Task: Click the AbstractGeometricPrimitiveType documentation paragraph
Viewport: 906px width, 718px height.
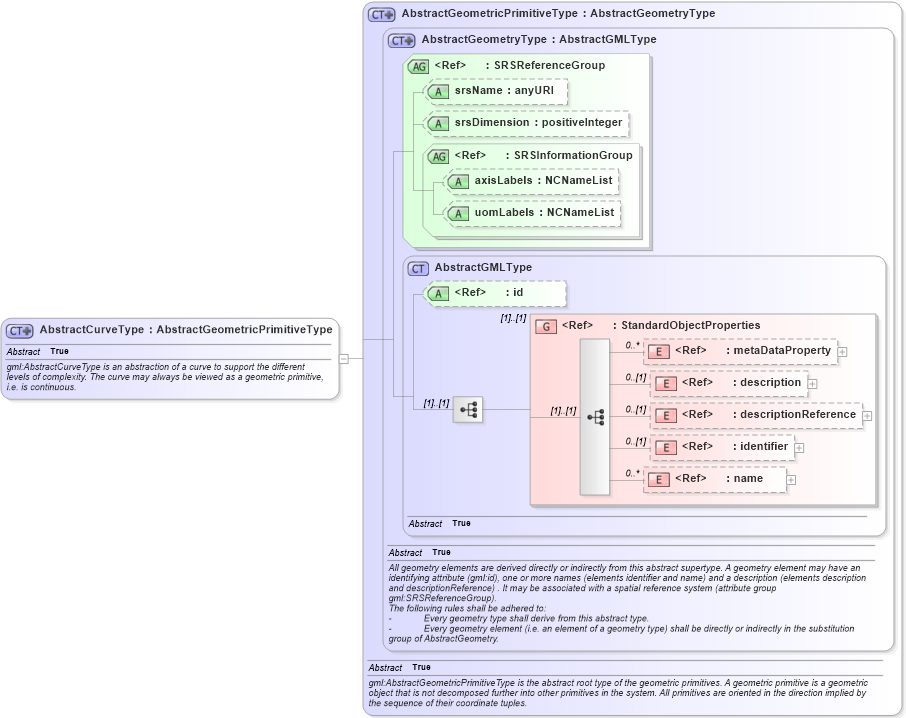Action: [618, 693]
